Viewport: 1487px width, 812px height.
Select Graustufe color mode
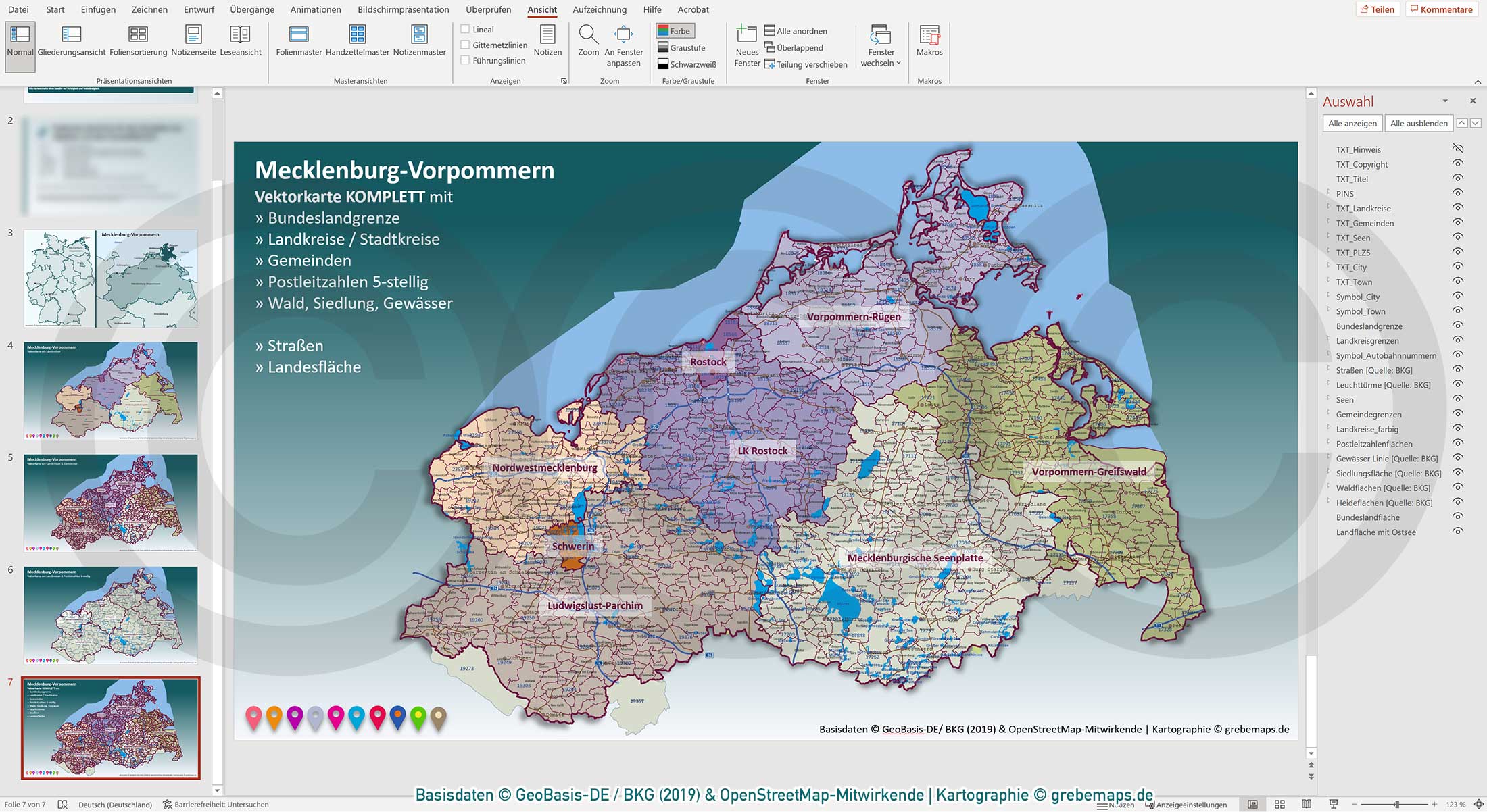point(685,47)
